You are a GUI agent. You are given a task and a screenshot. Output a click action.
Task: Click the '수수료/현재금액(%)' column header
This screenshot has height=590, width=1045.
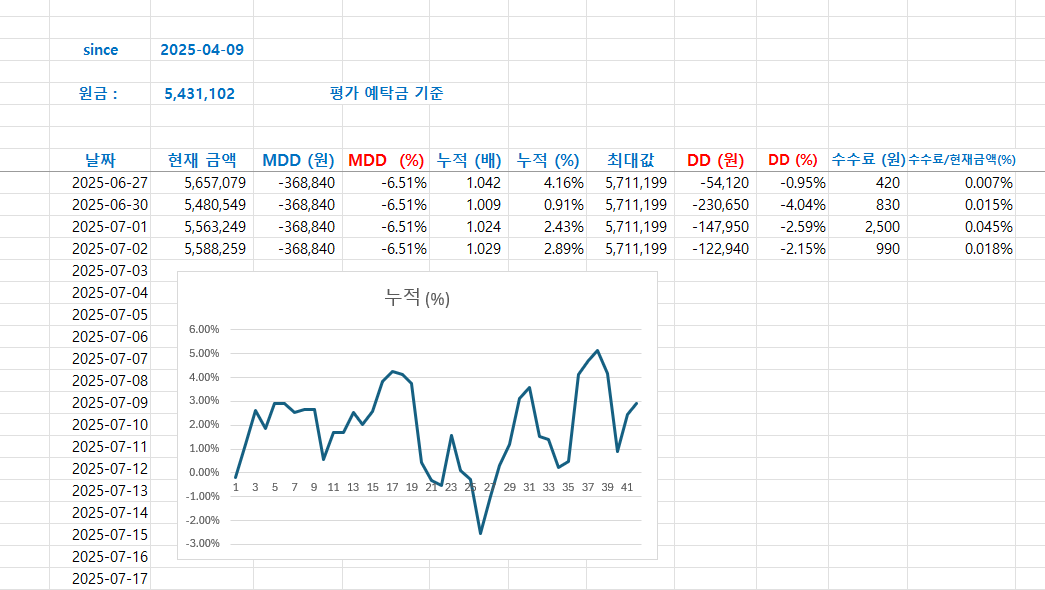[x=962, y=160]
